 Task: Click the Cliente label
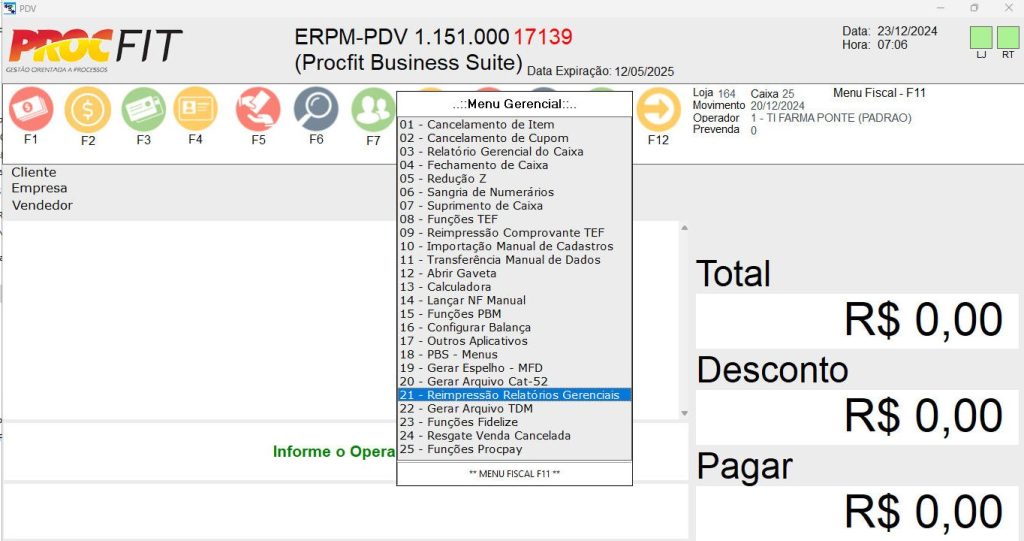point(34,172)
